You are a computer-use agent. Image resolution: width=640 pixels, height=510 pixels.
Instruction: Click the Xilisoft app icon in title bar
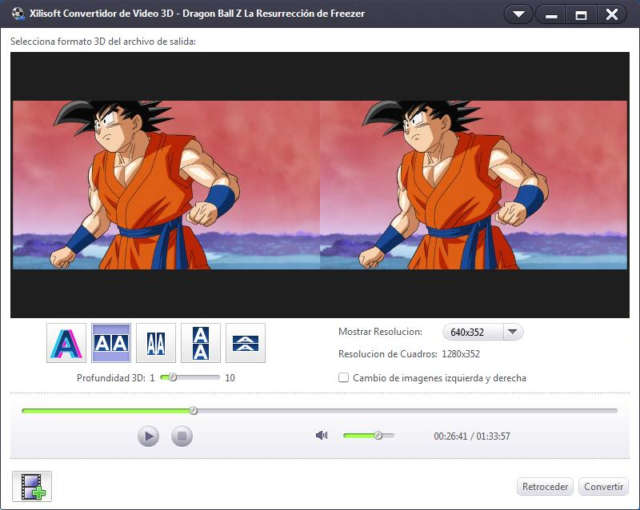18,13
